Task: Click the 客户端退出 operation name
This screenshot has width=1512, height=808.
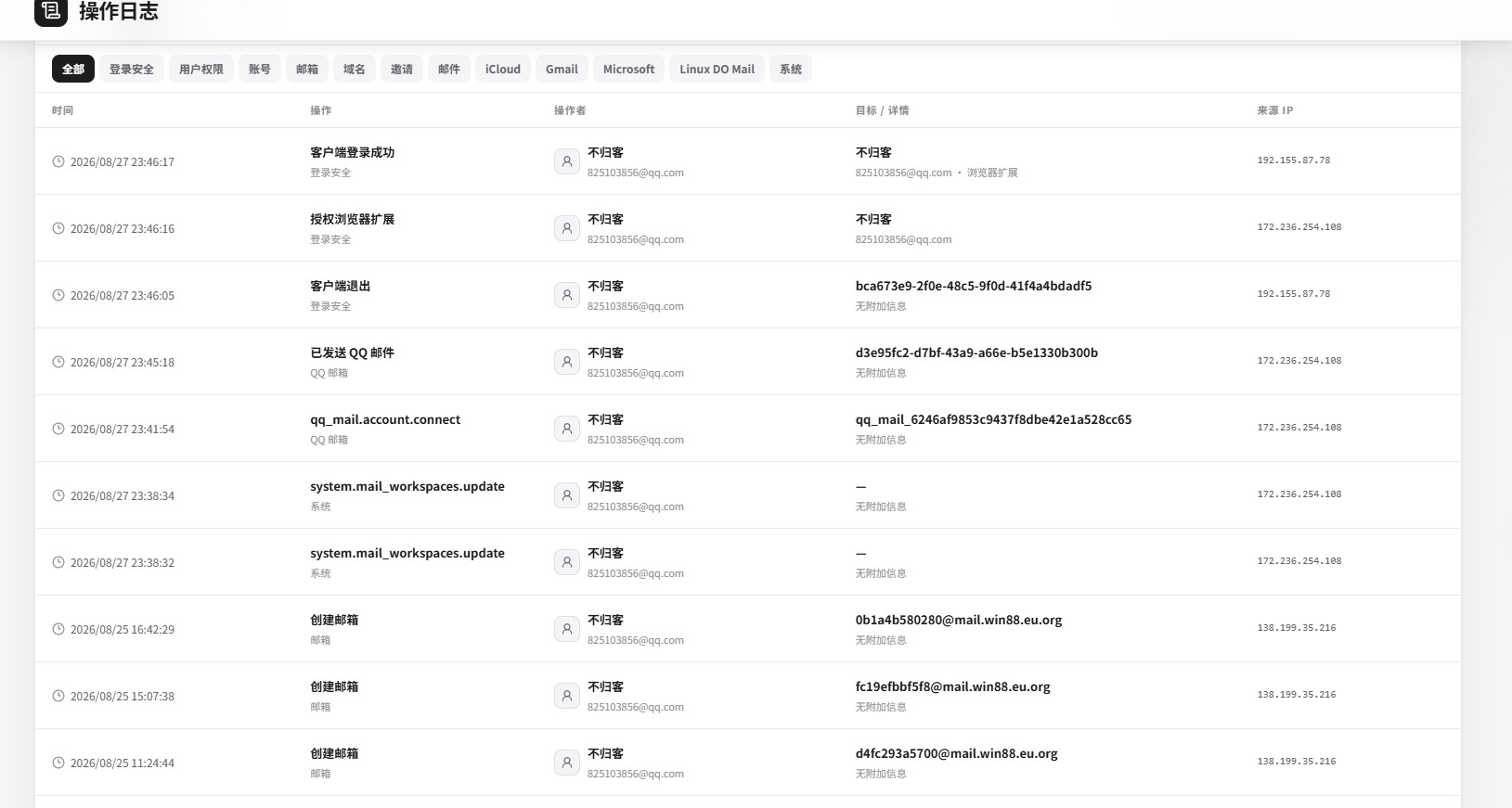Action: point(341,286)
